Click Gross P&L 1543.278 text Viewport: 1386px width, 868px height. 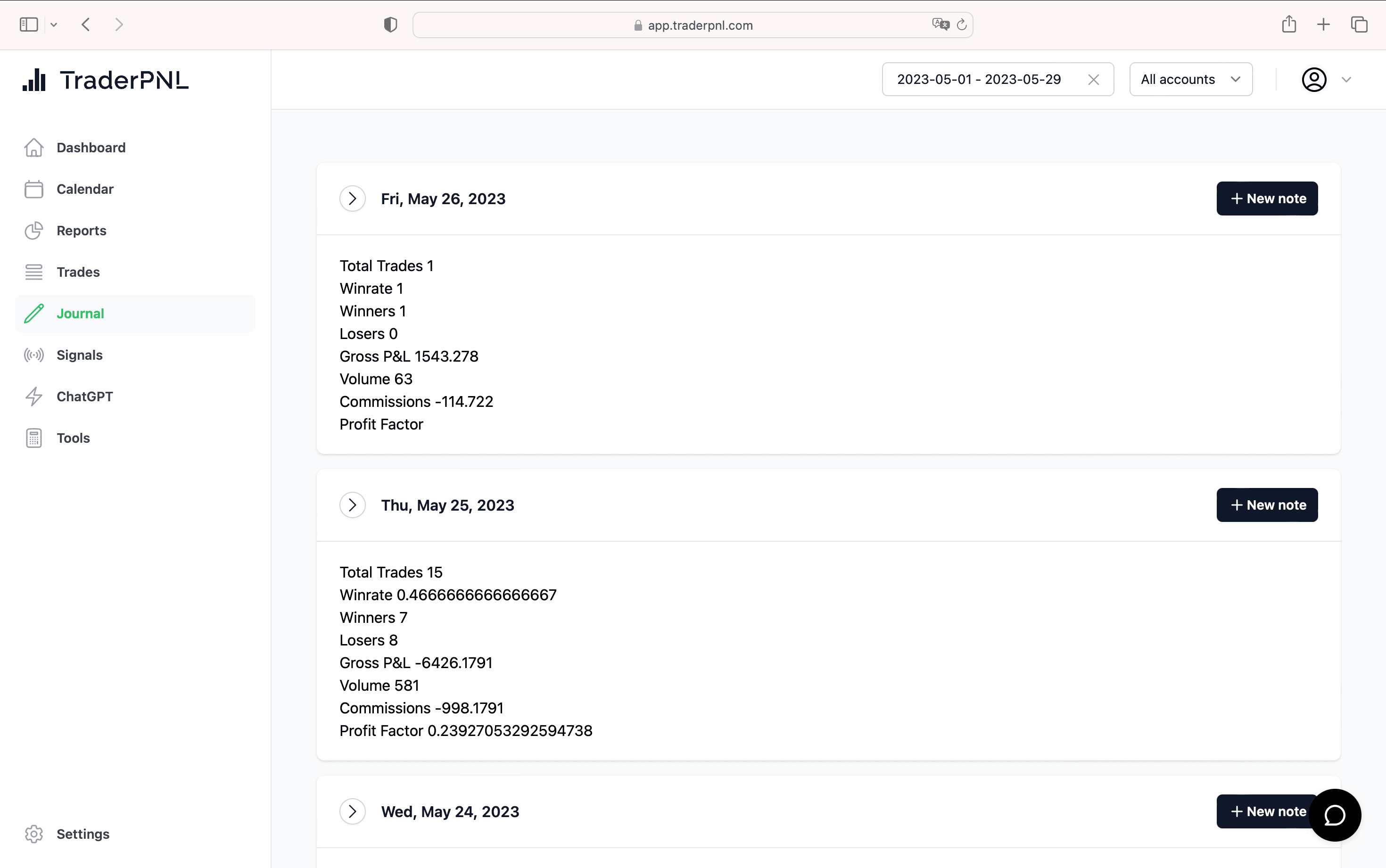pos(409,356)
